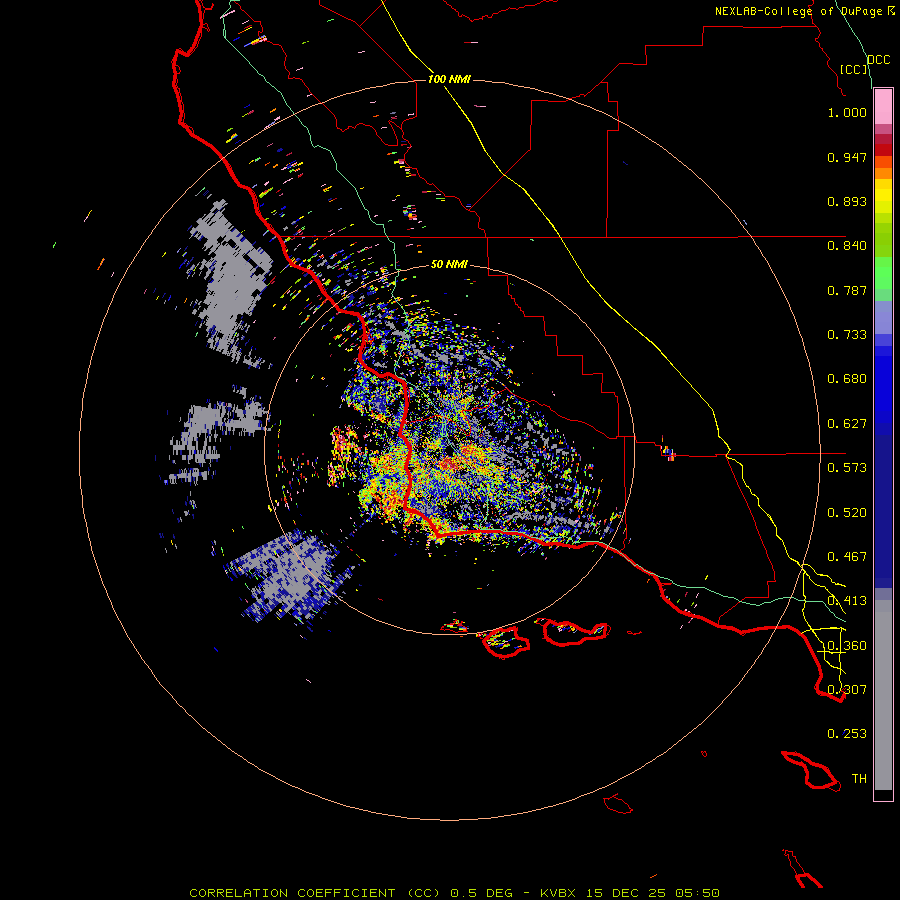The height and width of the screenshot is (900, 900).
Task: Click the 0.413 color scale label
Action: [x=847, y=601]
